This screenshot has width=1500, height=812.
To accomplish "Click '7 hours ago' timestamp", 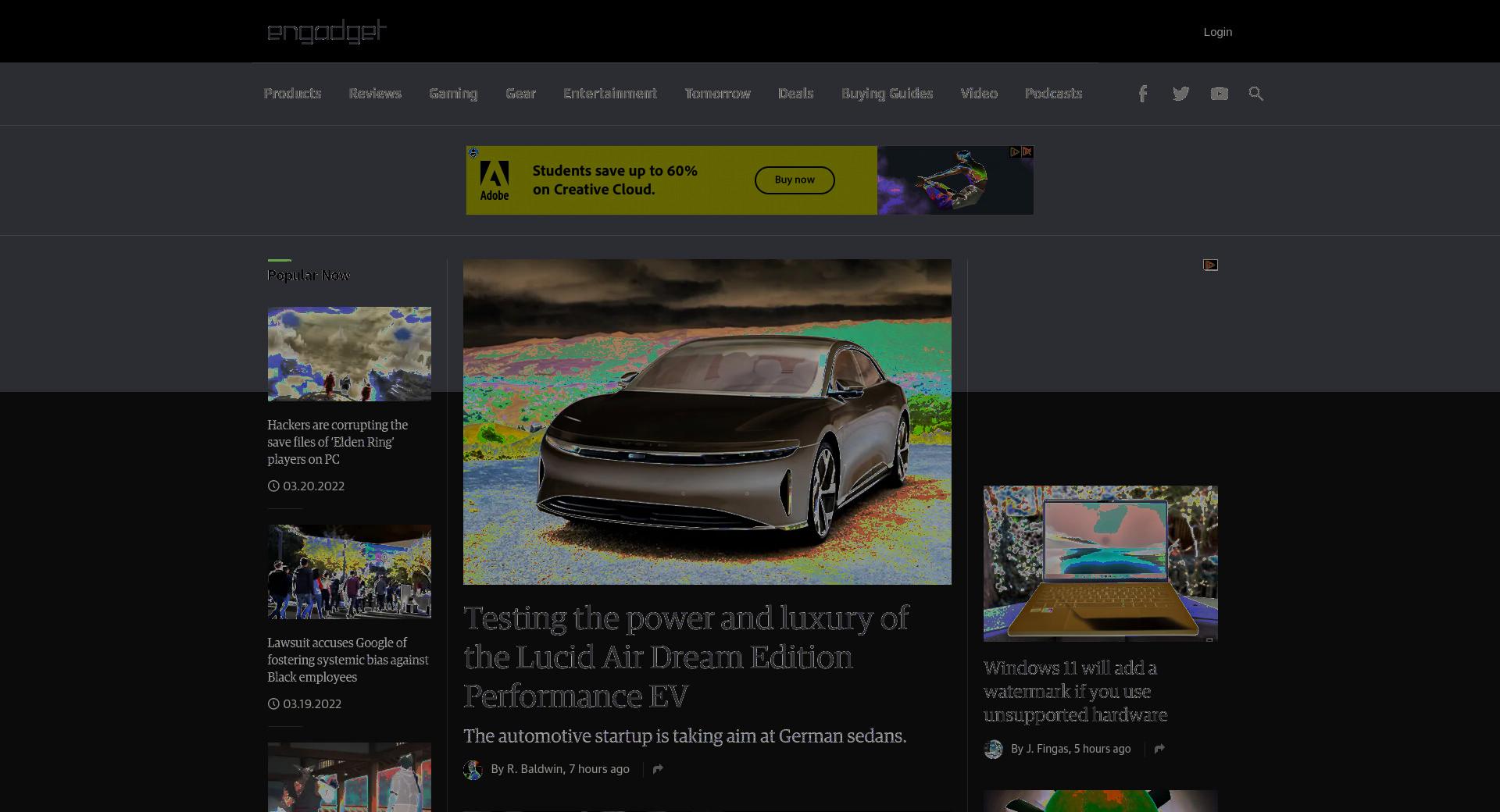I will (598, 769).
